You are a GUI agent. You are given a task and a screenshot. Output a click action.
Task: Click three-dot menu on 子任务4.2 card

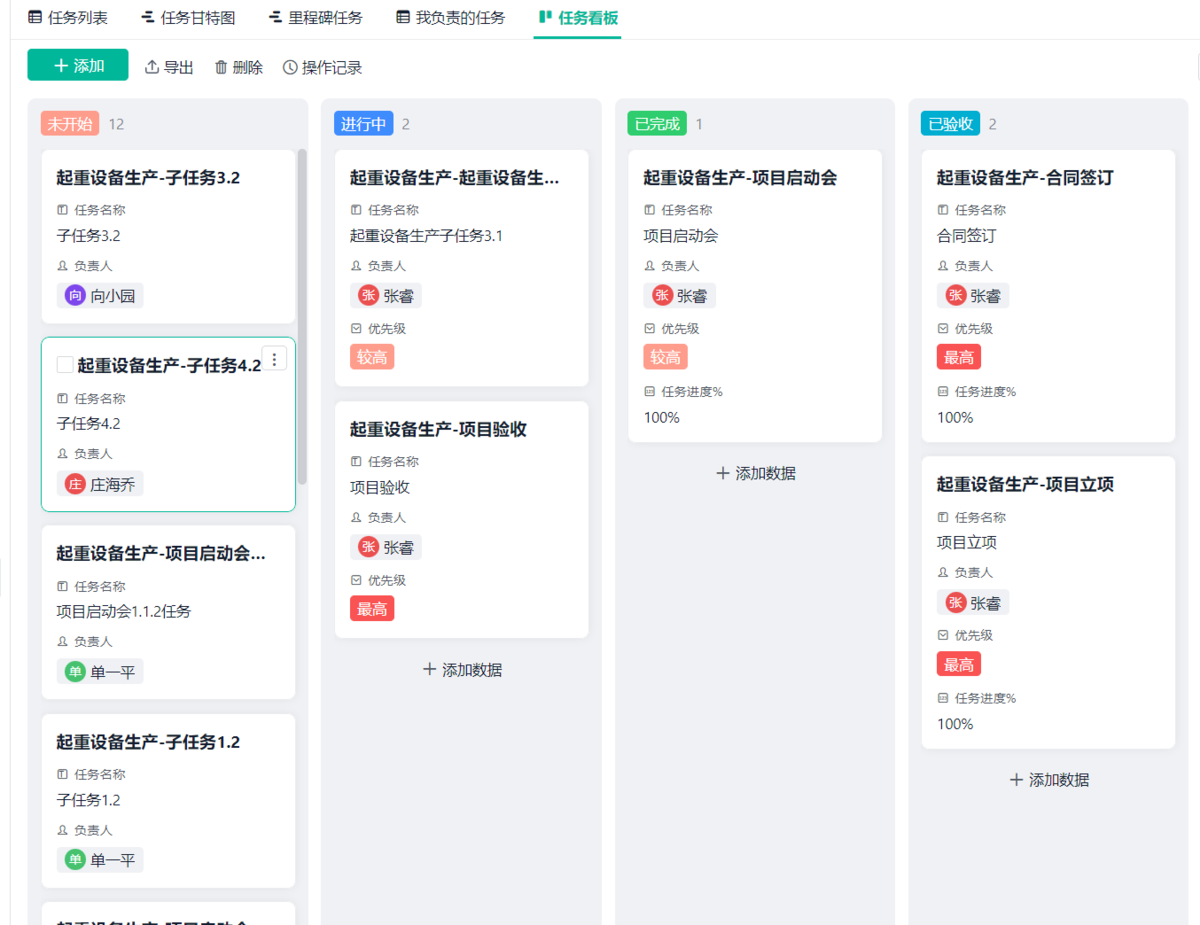click(274, 358)
